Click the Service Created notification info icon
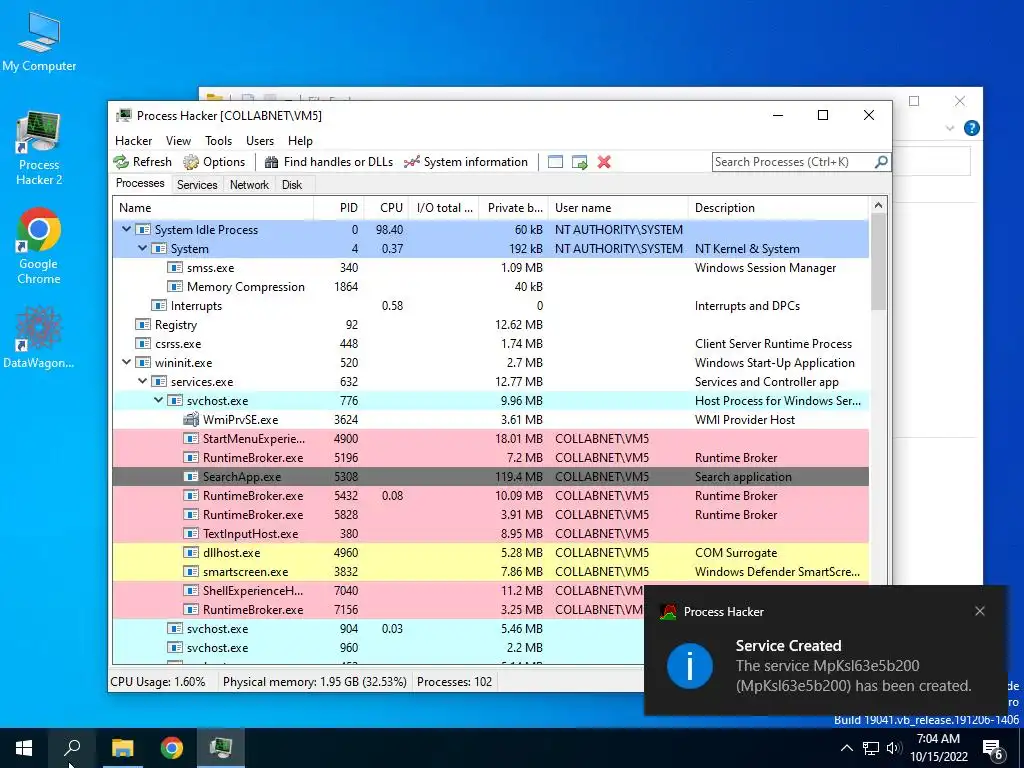1024x768 pixels. tap(690, 665)
